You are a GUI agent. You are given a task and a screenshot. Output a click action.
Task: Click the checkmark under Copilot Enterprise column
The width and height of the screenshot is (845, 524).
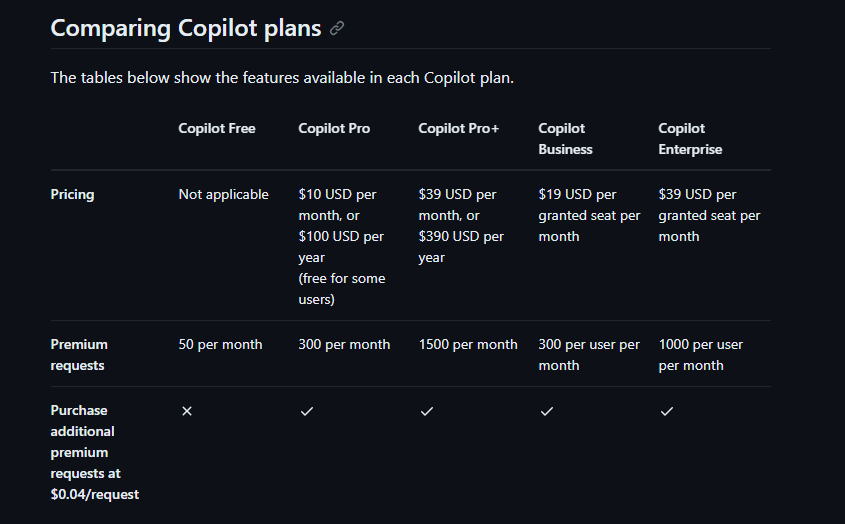(x=667, y=411)
